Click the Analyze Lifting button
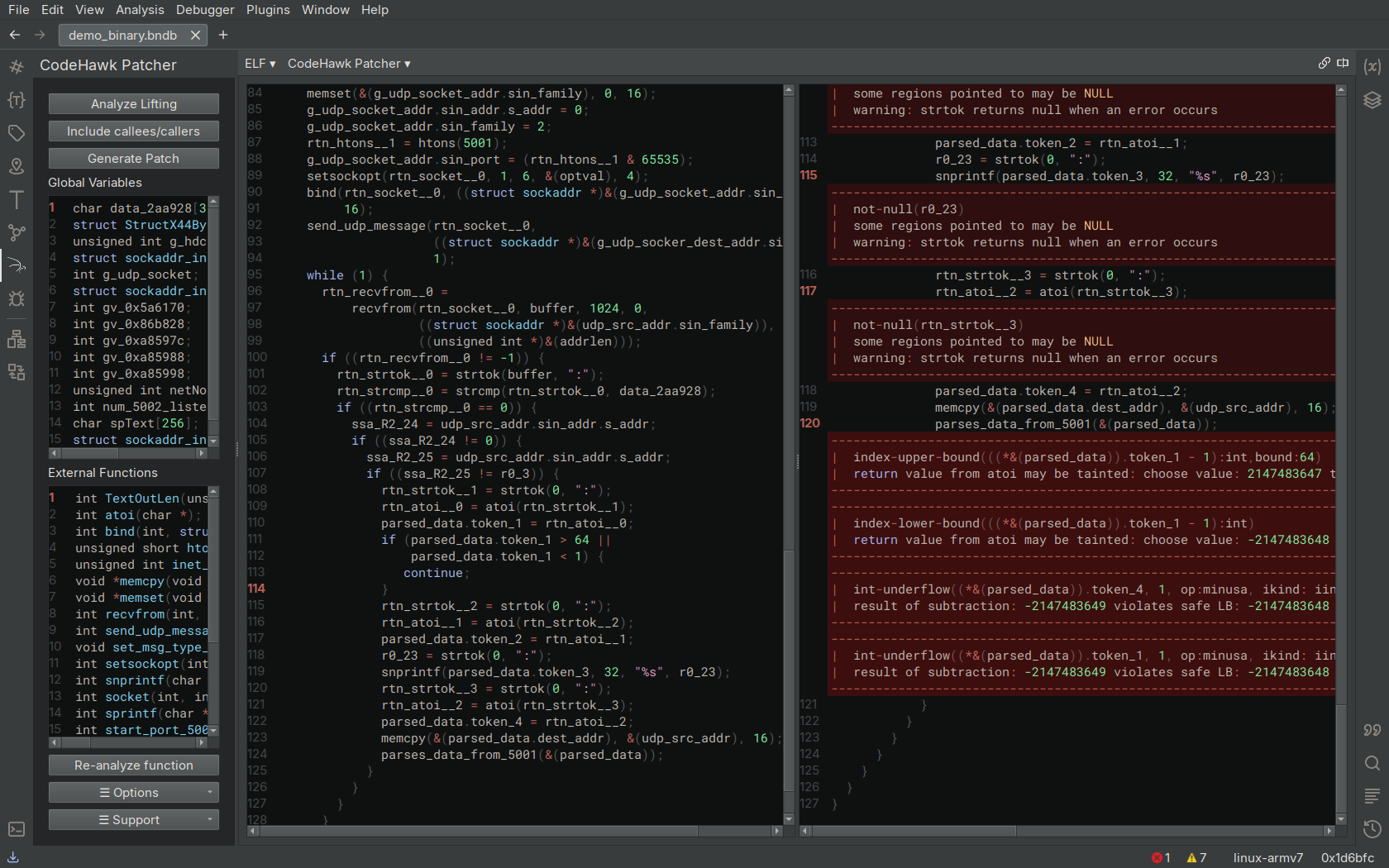Viewport: 1389px width, 868px height. pyautogui.click(x=134, y=104)
